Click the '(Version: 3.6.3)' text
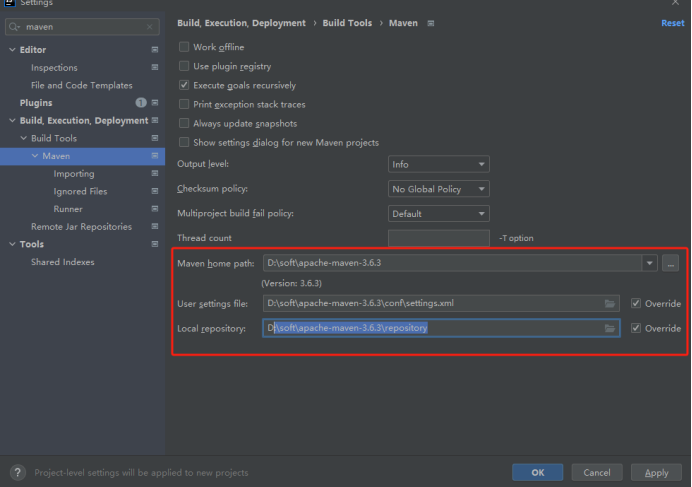Image resolution: width=692 pixels, height=487 pixels. point(292,283)
